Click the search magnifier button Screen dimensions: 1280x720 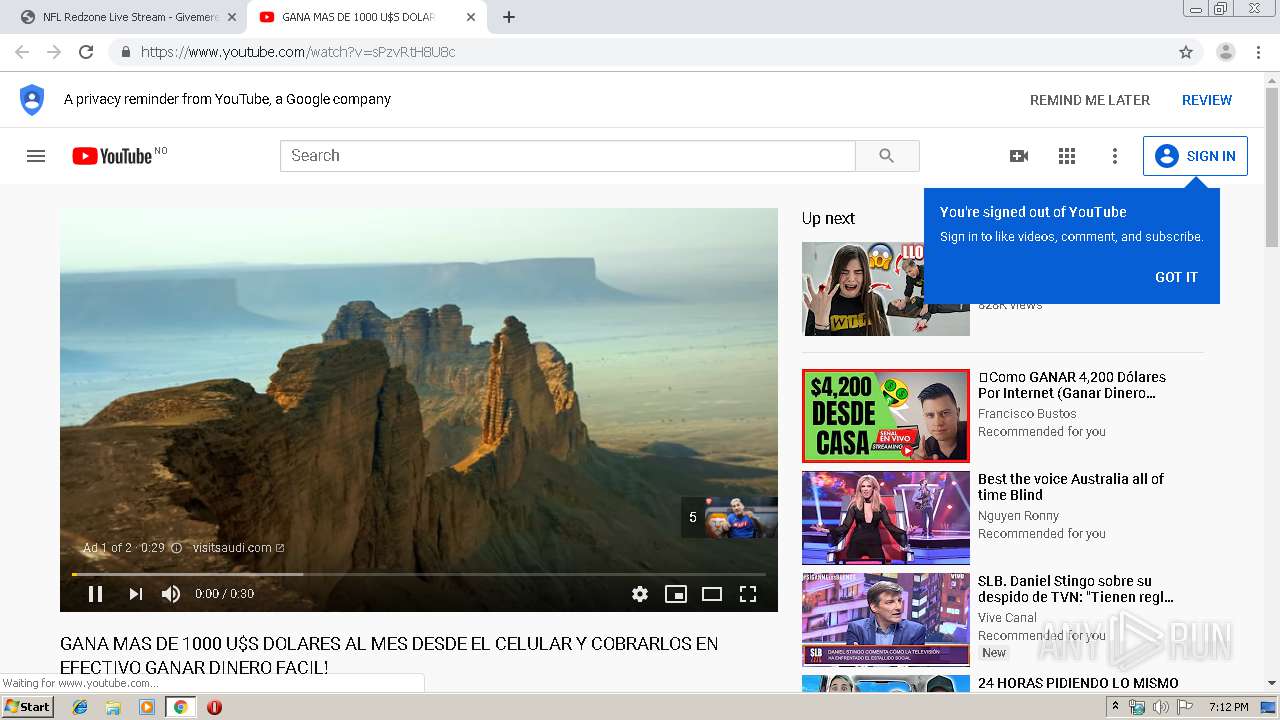click(887, 156)
